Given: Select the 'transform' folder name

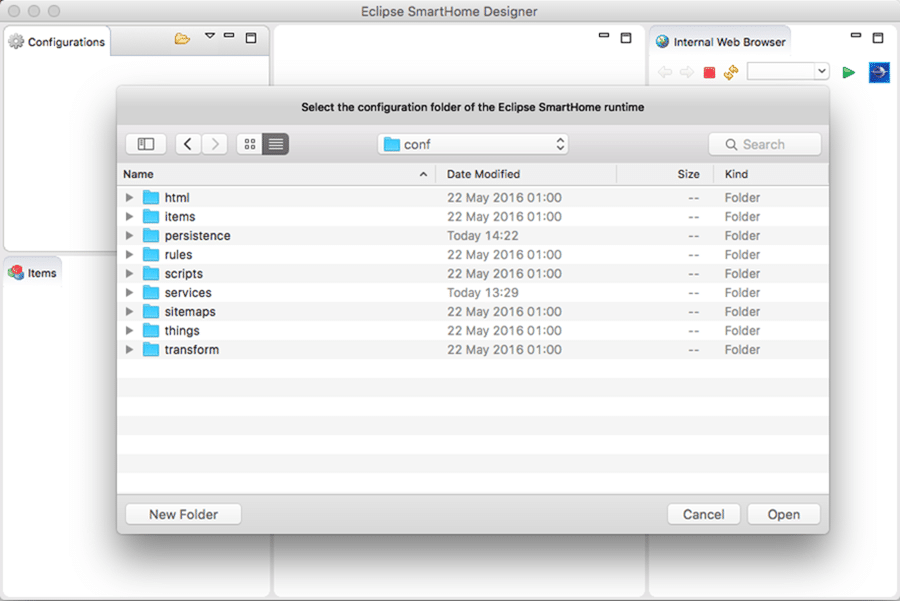Looking at the screenshot, I should pyautogui.click(x=192, y=349).
